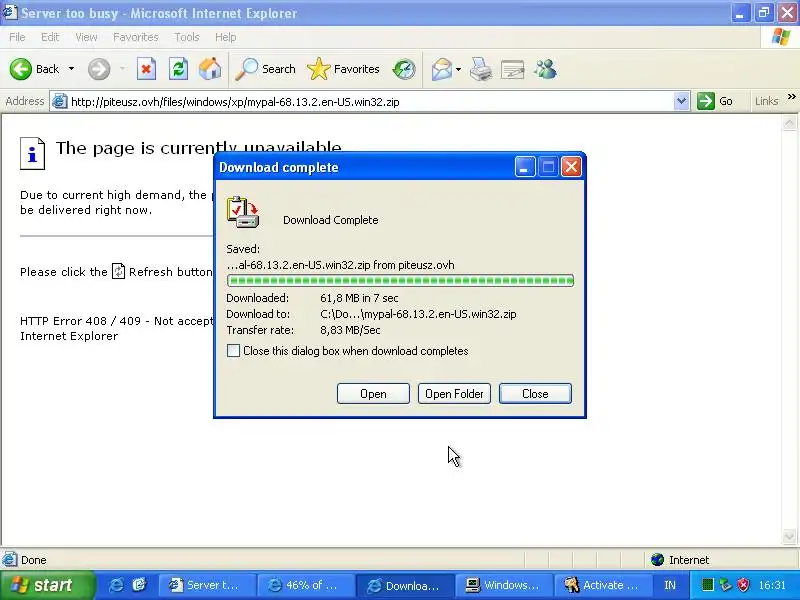Click the Go button
The width and height of the screenshot is (800, 600).
click(x=715, y=101)
